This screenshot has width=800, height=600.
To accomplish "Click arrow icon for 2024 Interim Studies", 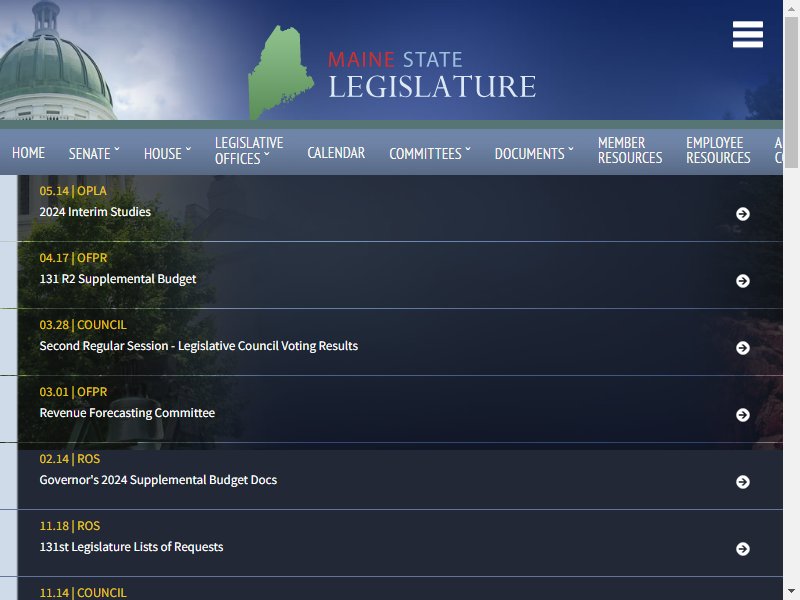I will click(x=743, y=214).
